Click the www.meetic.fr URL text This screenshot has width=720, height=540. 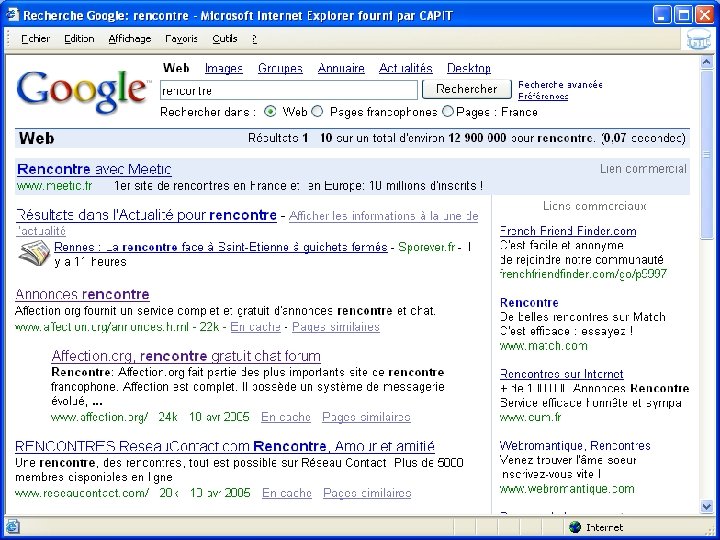54,186
